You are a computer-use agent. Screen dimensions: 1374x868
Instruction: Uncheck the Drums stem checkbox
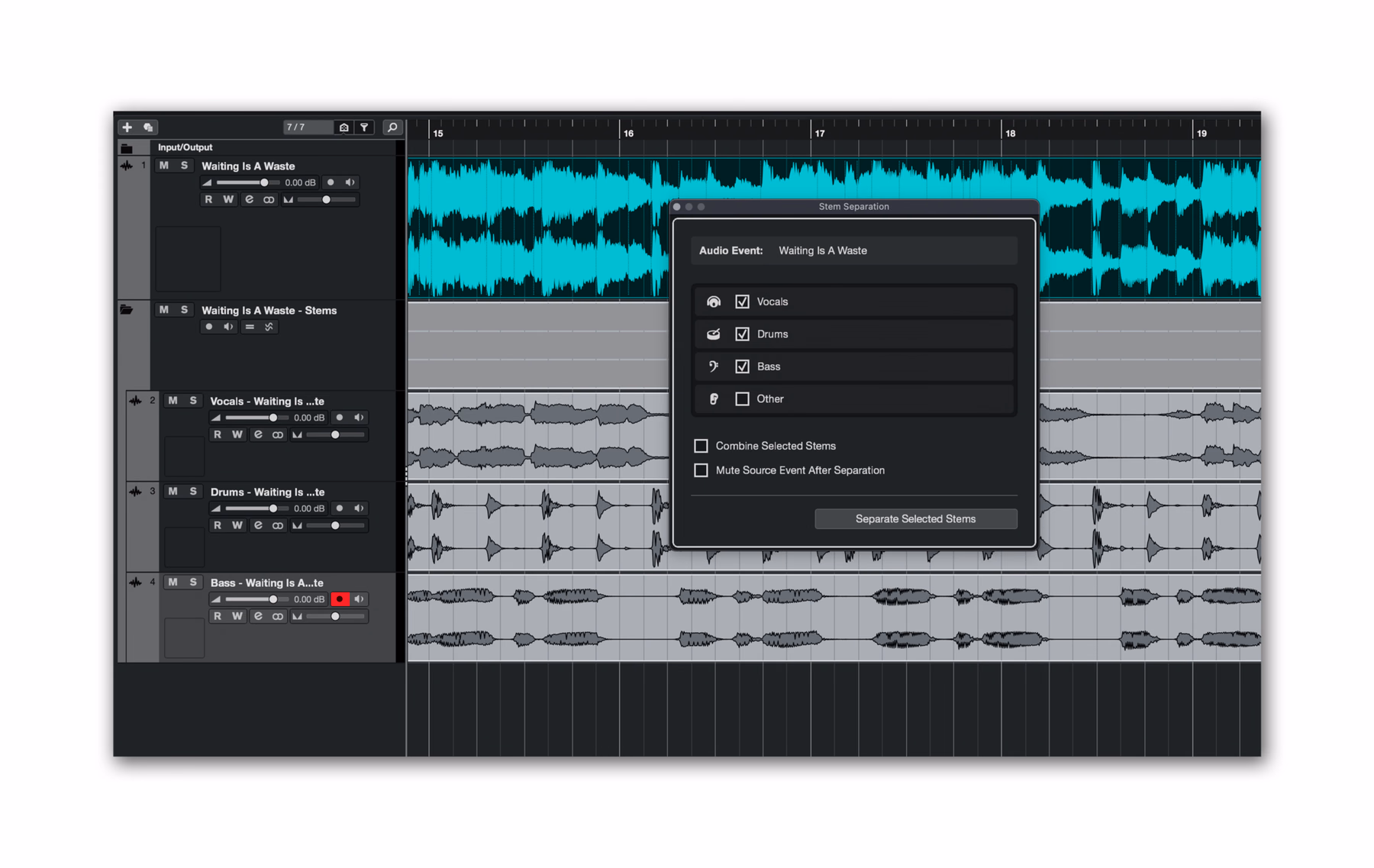(742, 334)
